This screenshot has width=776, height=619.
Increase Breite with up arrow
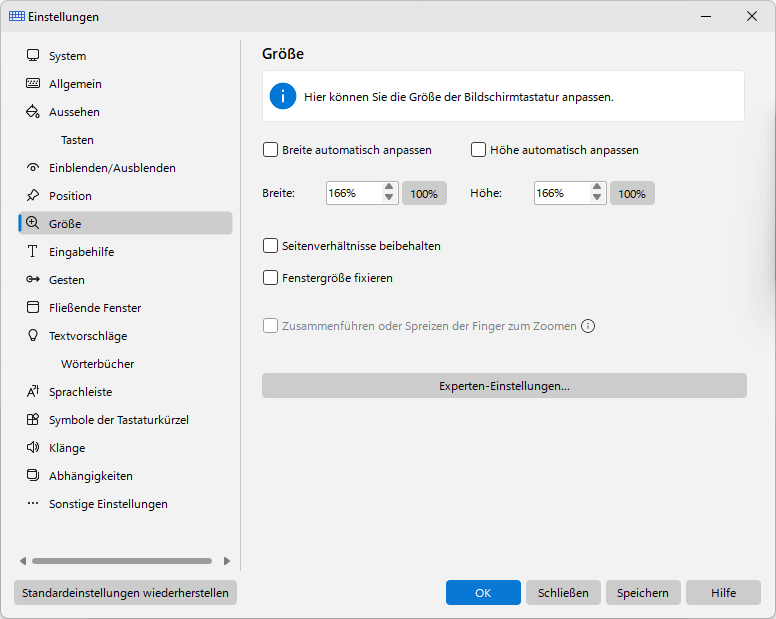point(389,187)
